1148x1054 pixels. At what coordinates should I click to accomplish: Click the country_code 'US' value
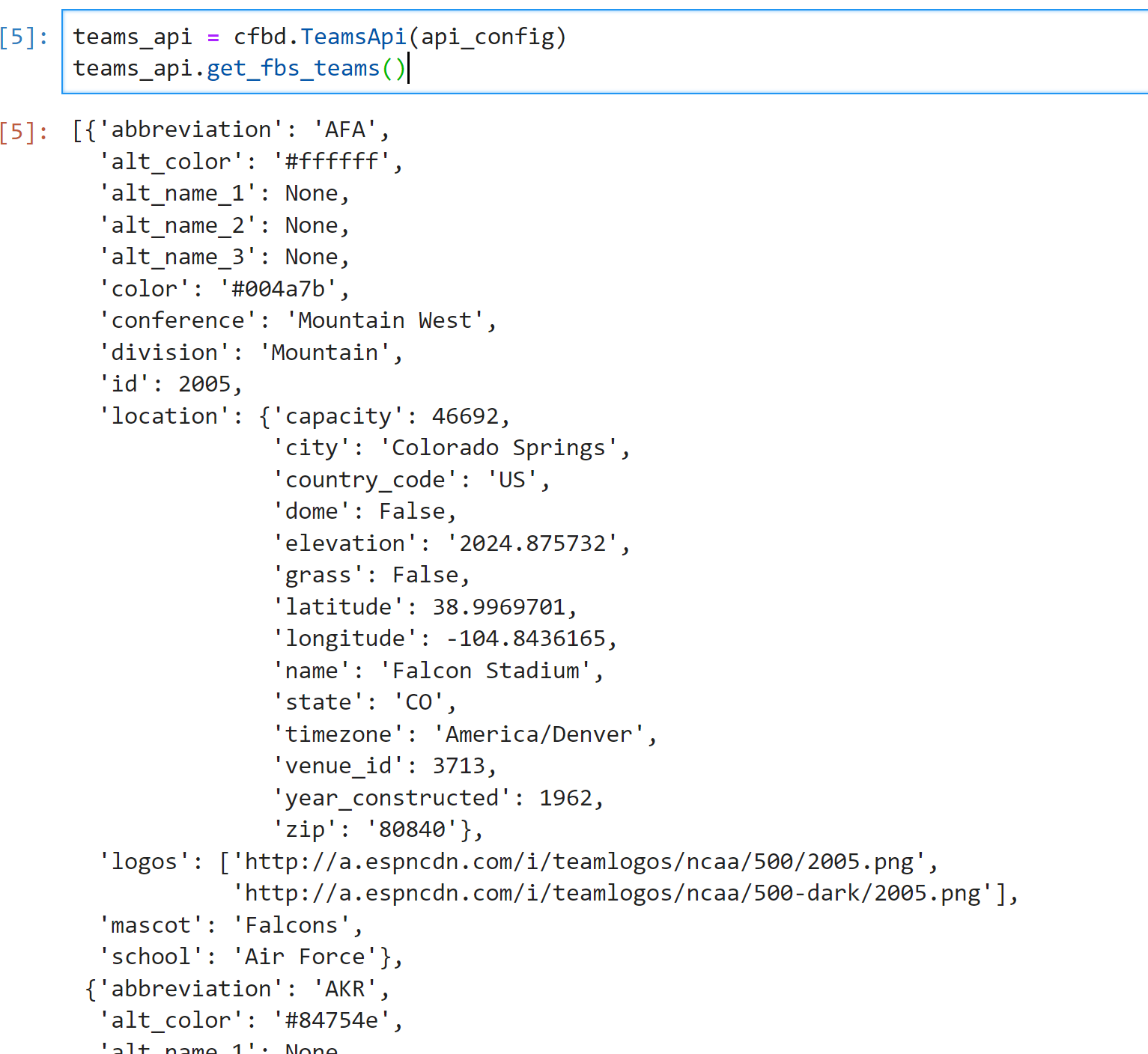click(x=512, y=480)
